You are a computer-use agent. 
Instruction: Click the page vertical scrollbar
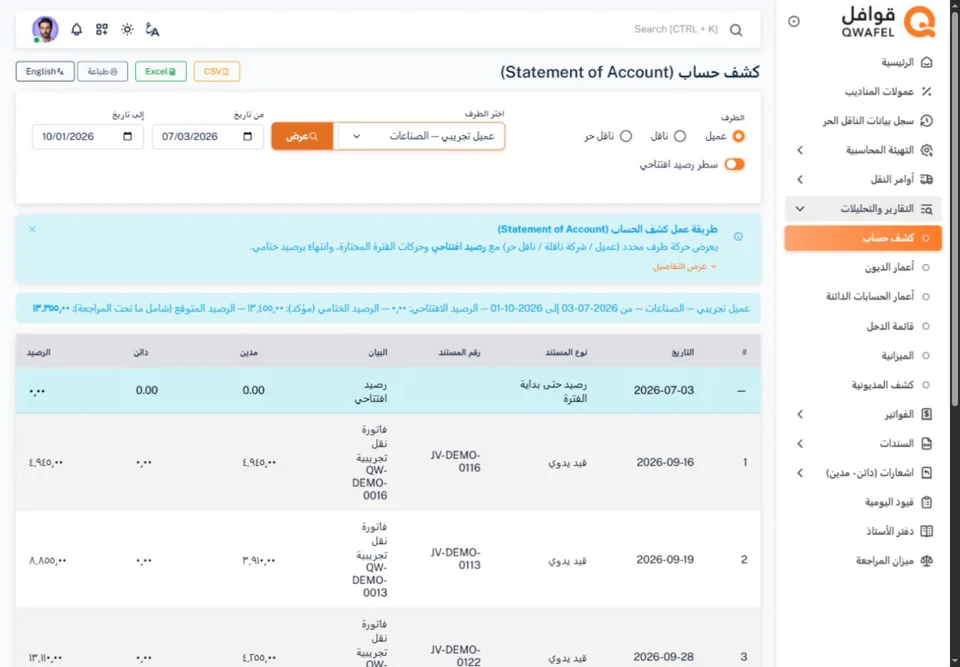[954, 208]
